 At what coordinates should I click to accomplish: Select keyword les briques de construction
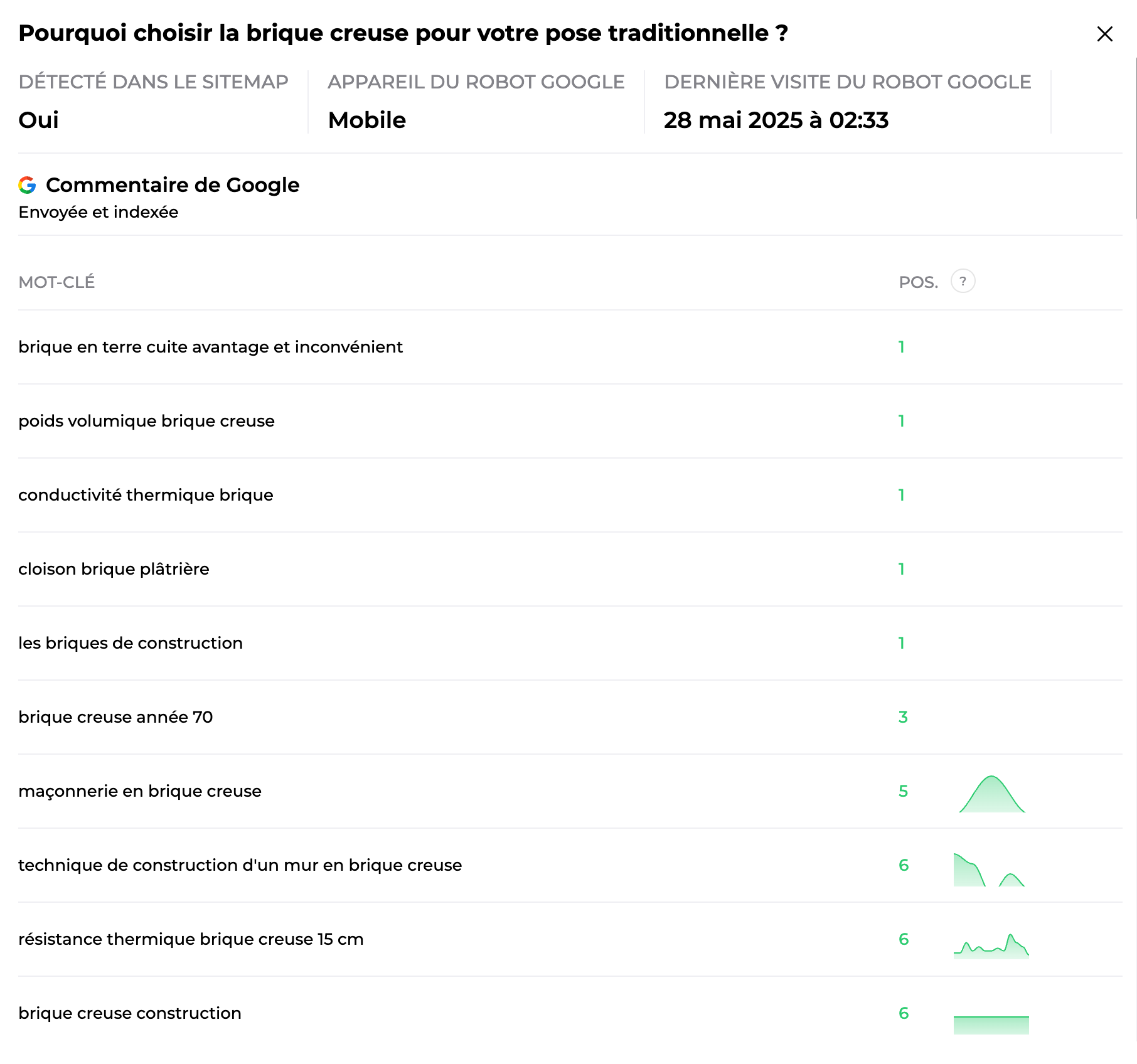tap(131, 643)
